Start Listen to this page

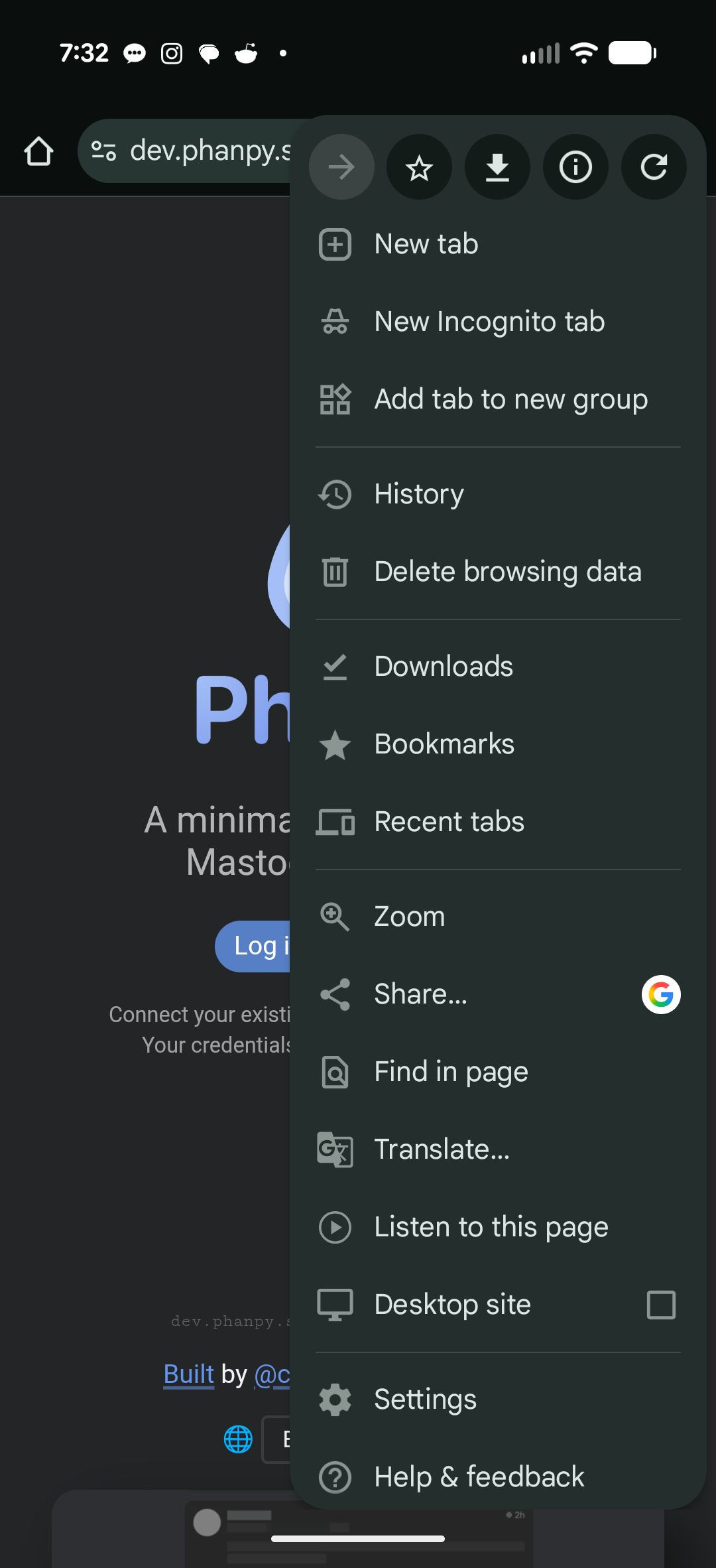click(x=491, y=1227)
